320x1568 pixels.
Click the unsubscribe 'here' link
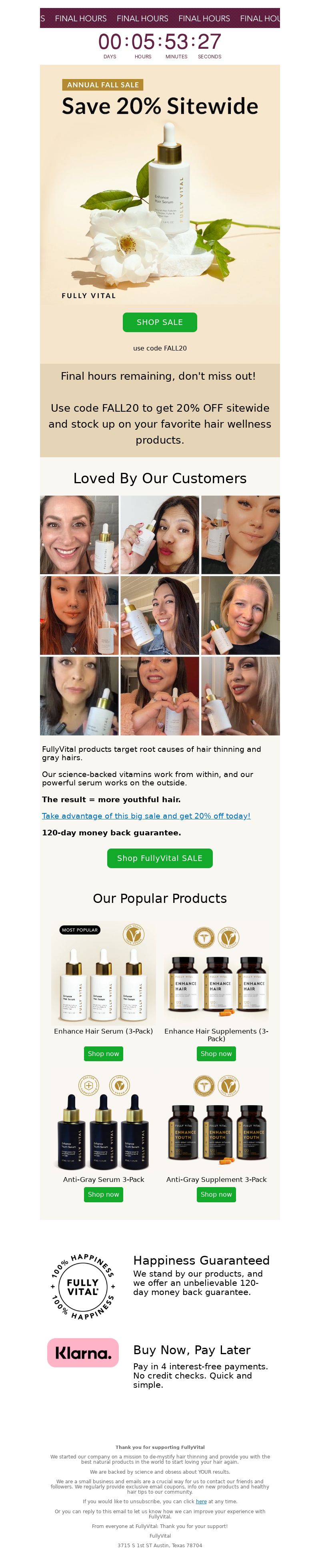201,1502
